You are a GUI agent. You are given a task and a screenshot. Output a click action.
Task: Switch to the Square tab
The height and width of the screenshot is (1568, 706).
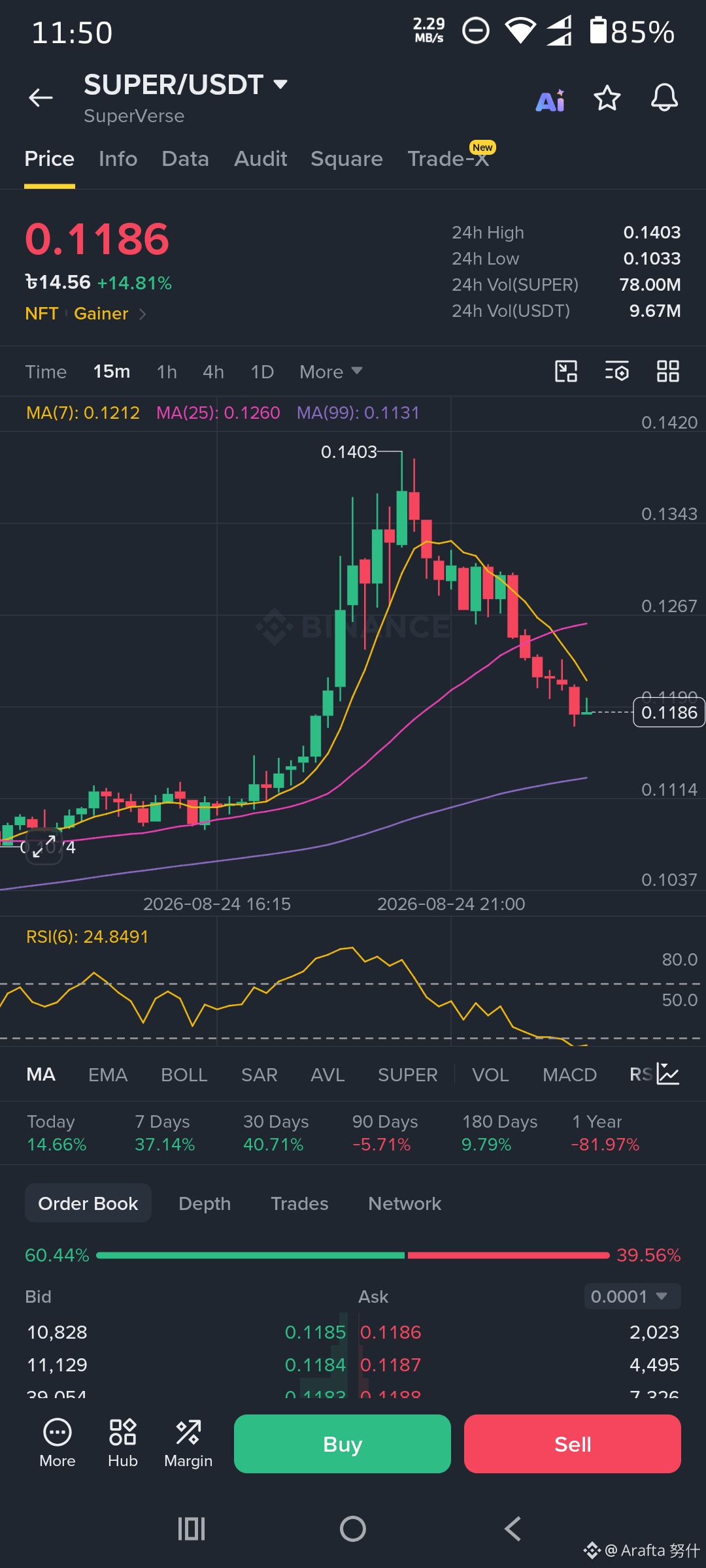coord(347,159)
